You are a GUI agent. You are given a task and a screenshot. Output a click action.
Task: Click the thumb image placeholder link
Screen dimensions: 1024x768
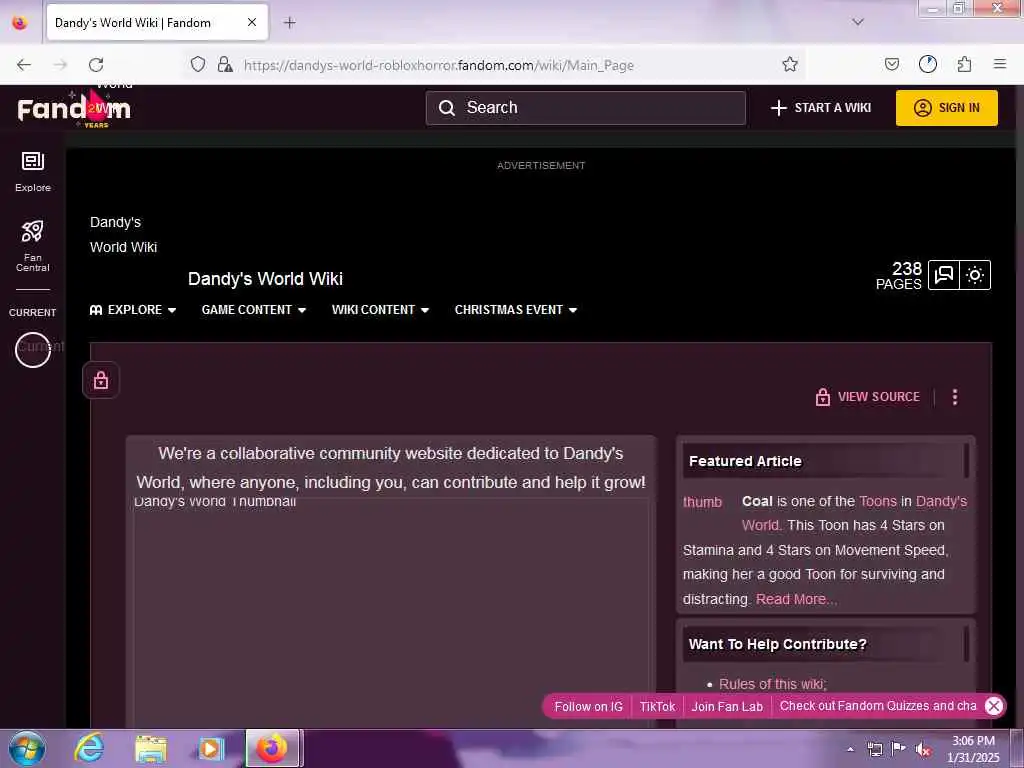(x=702, y=502)
